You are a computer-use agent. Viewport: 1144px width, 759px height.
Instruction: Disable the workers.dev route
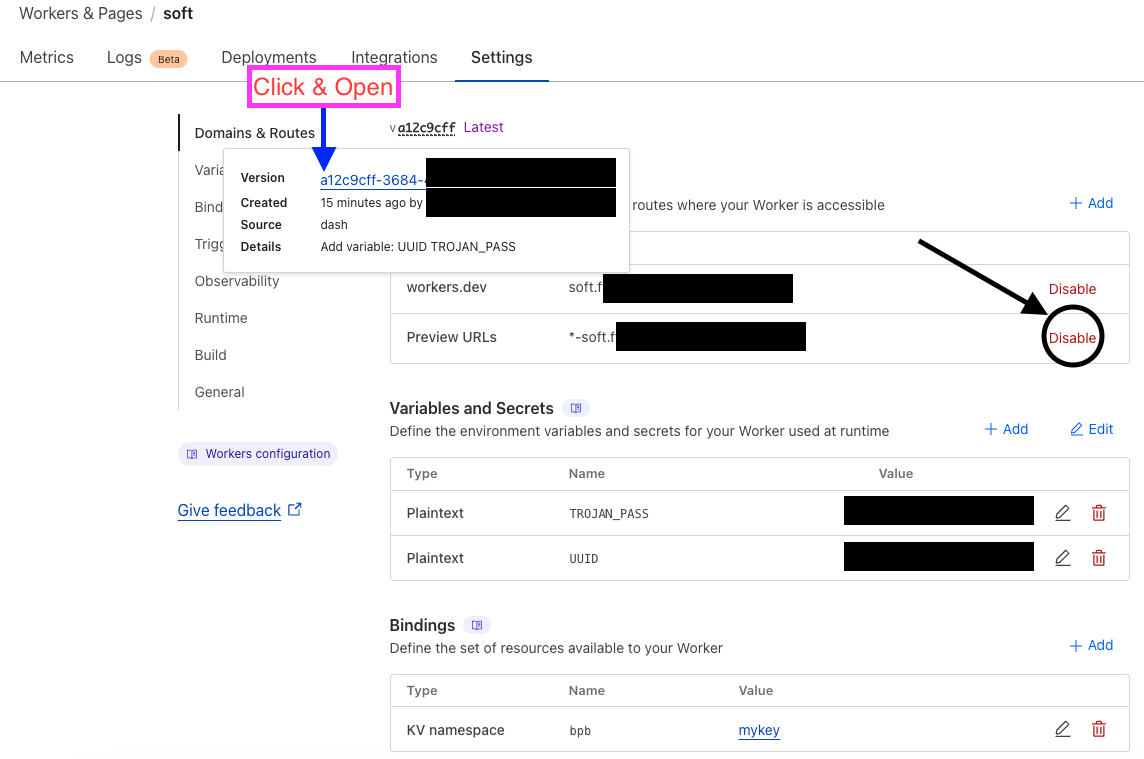[1072, 288]
